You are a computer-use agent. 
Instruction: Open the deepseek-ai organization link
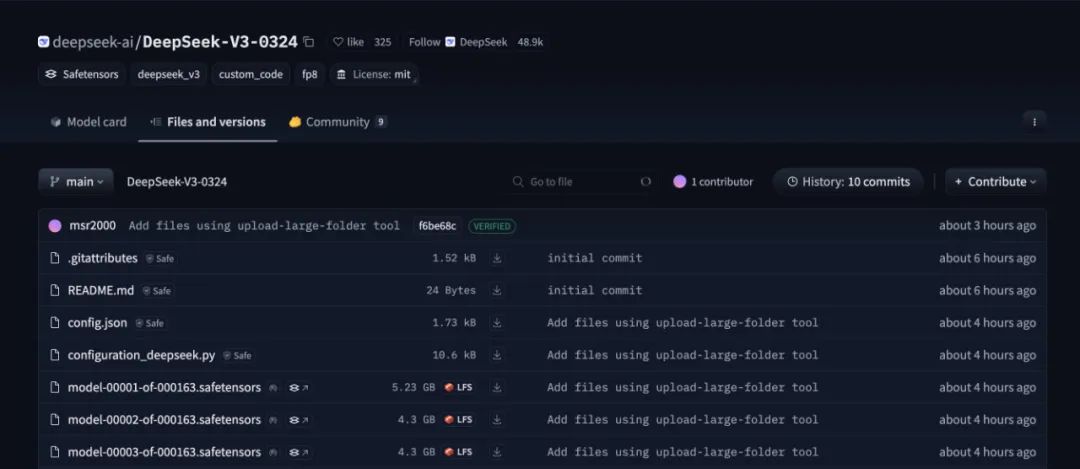pyautogui.click(x=92, y=42)
